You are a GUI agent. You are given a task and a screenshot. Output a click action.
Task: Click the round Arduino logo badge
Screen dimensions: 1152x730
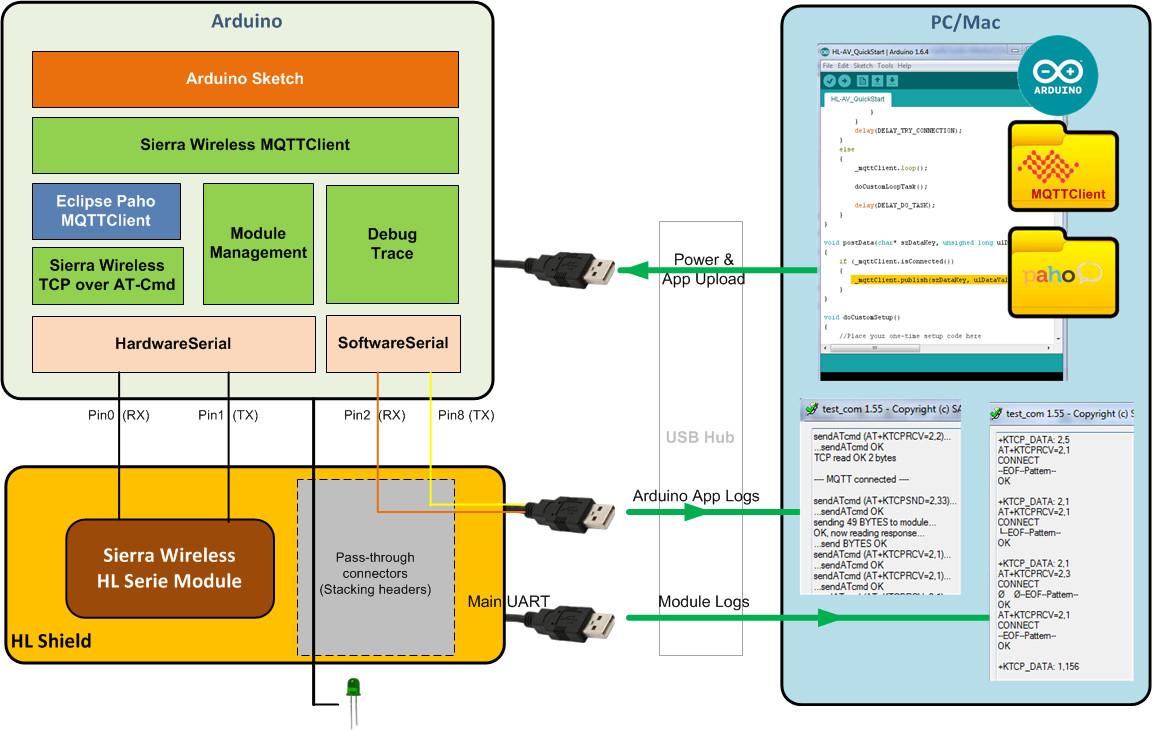(1057, 78)
